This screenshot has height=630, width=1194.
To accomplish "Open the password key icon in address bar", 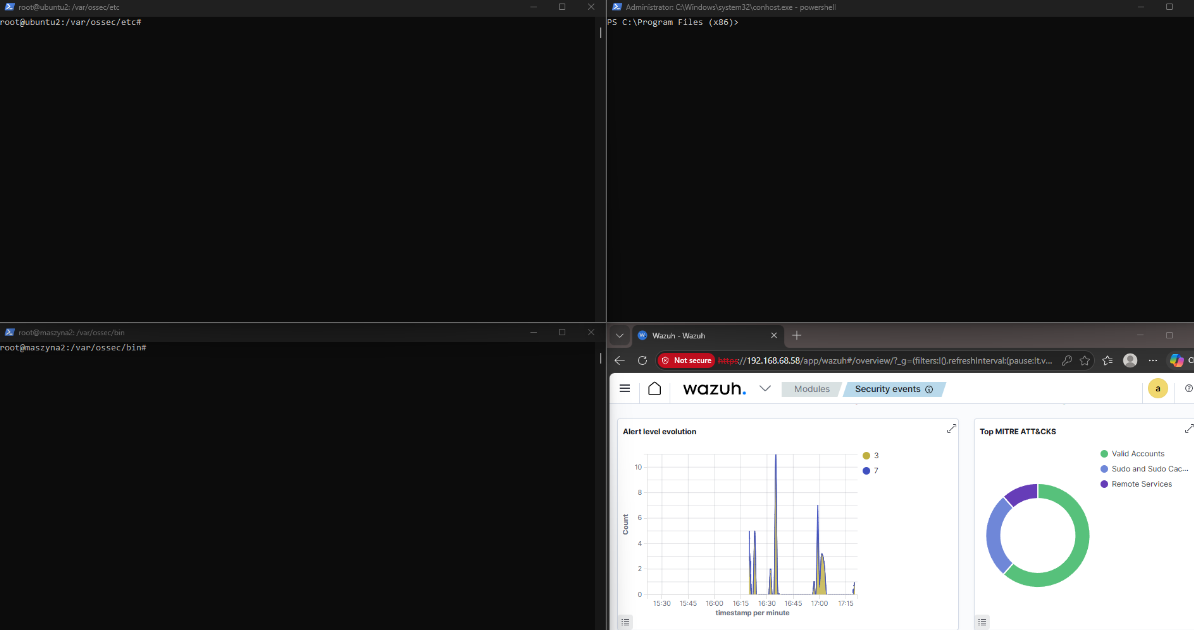I will tap(1067, 360).
